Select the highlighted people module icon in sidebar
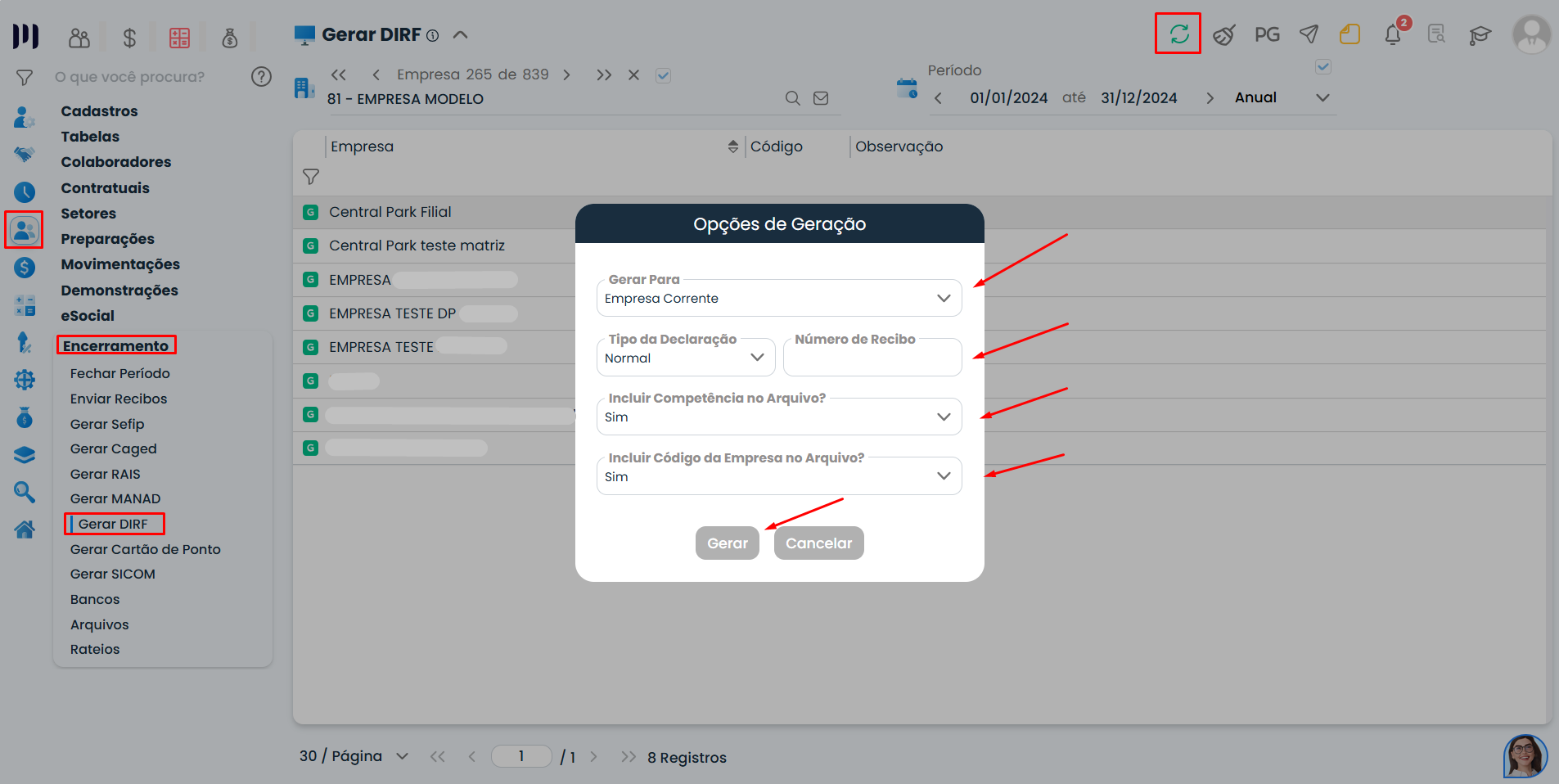The image size is (1559, 784). (25, 230)
